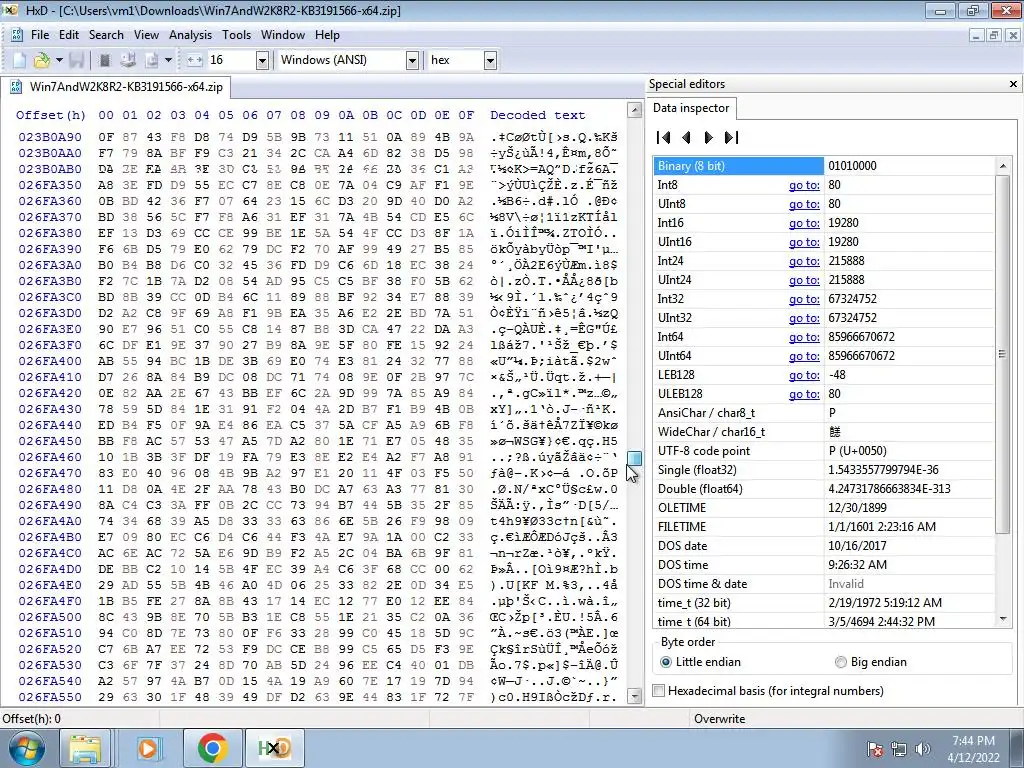Open the hex offset base dropdown
Screen dimensions: 1024x768
tap(490, 61)
